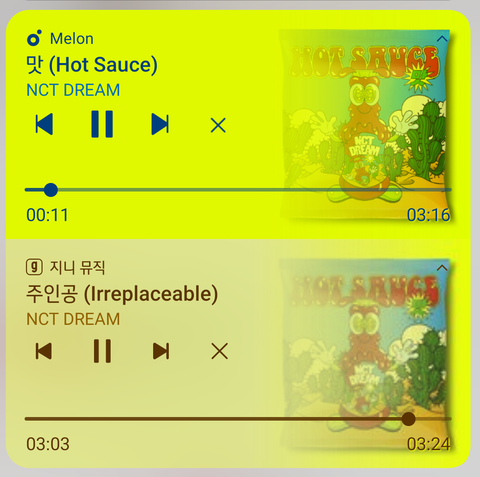
Task: Click the Hot Sauce seek bar handle
Action: [x=51, y=190]
